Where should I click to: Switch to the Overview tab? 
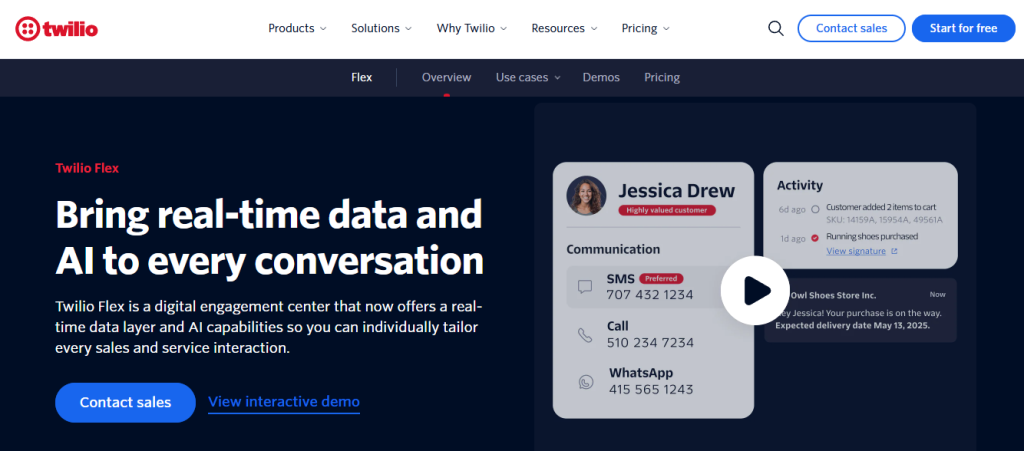[446, 77]
